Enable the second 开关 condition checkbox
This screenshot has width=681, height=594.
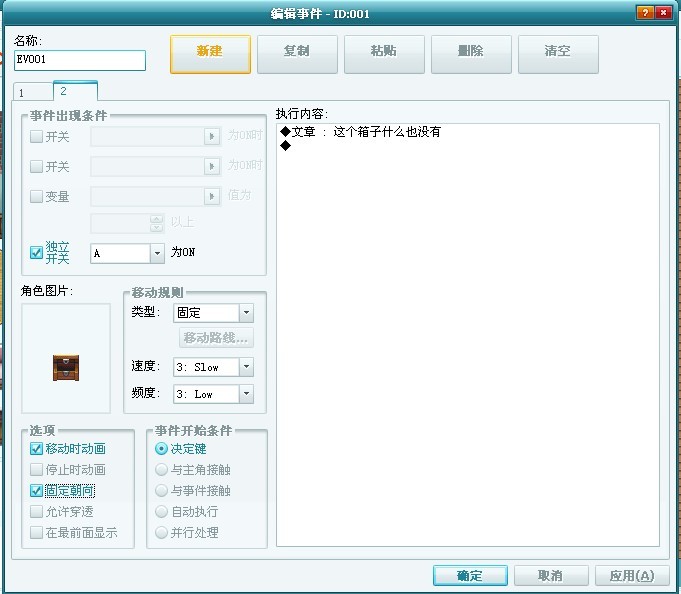(36, 166)
